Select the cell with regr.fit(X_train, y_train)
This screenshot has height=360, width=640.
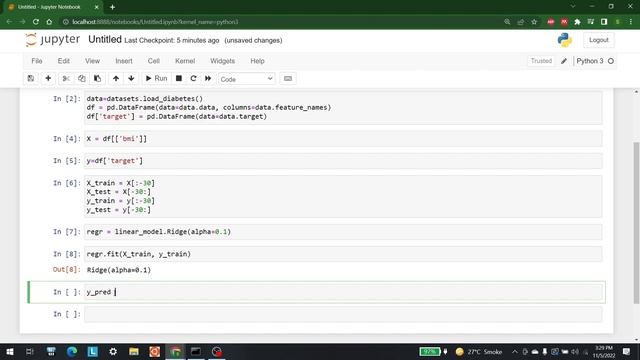coord(343,254)
